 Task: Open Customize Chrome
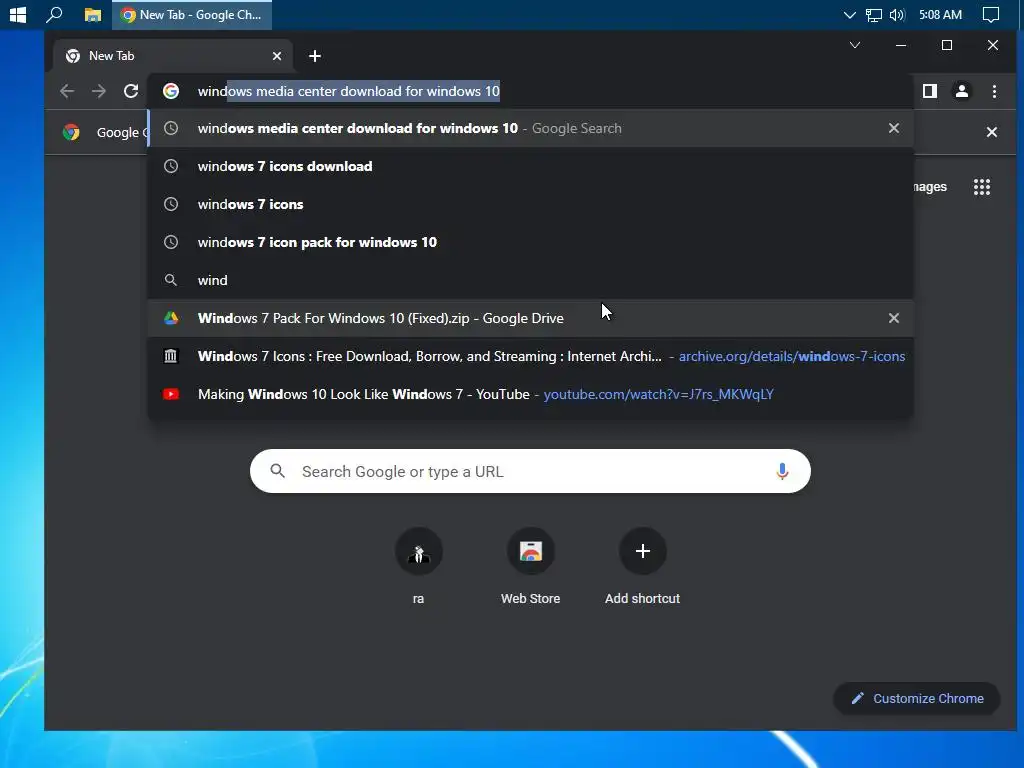pos(916,698)
